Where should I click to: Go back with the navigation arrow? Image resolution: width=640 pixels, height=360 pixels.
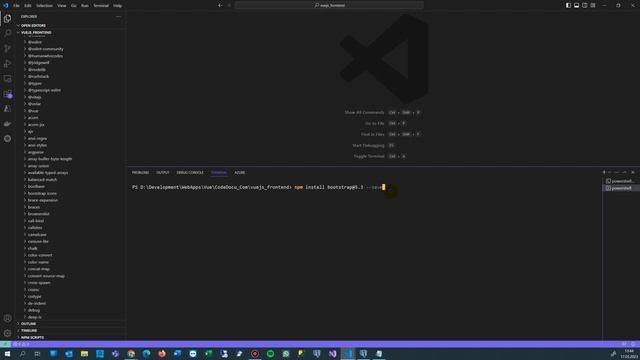[220, 5]
